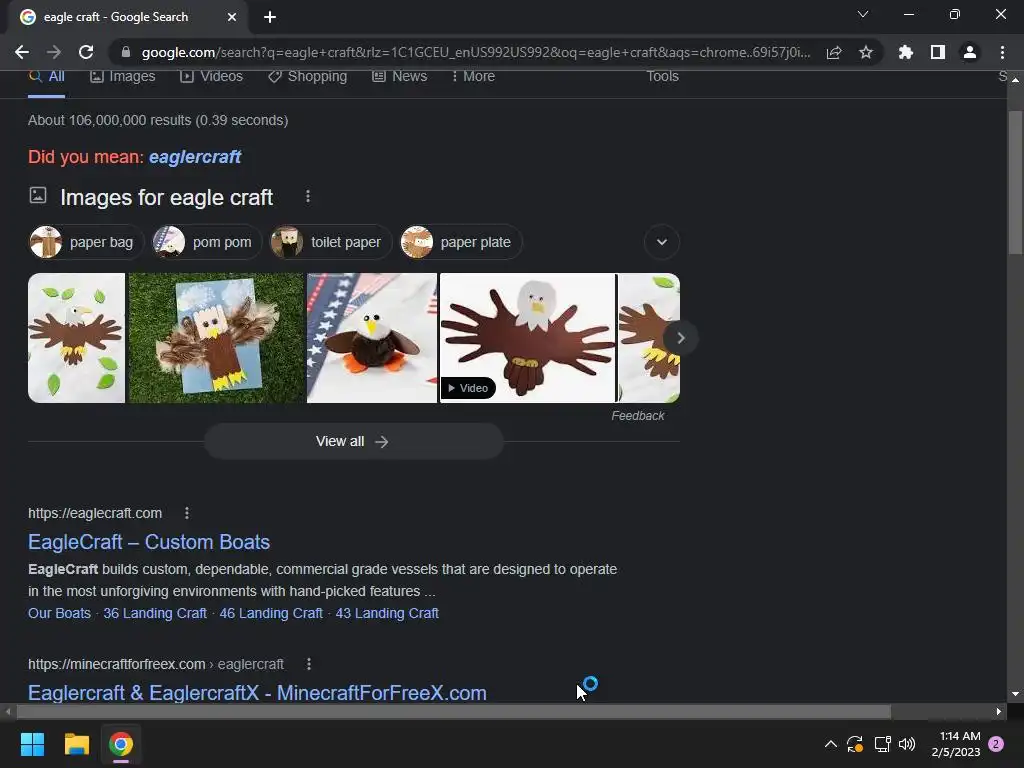Open the search Tools options
Image resolution: width=1024 pixels, height=768 pixels.
[662, 76]
